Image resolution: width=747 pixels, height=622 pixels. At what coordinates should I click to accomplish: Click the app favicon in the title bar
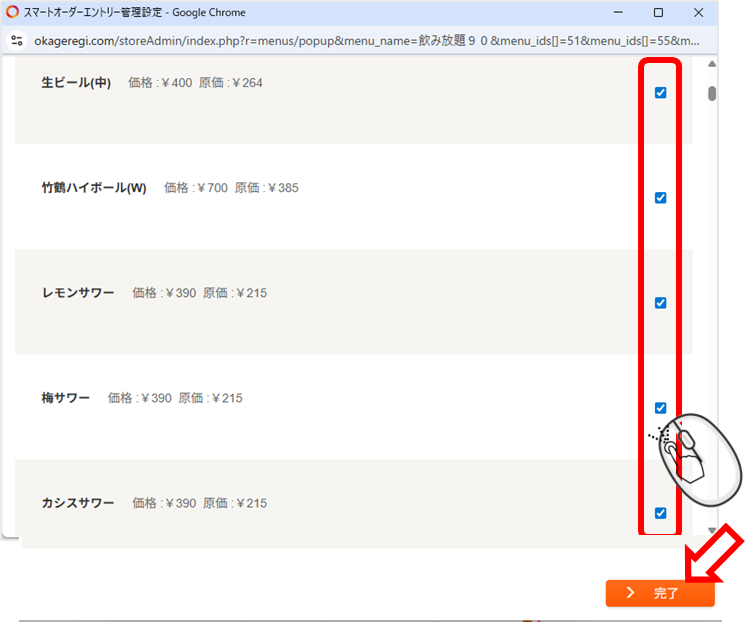[13, 13]
